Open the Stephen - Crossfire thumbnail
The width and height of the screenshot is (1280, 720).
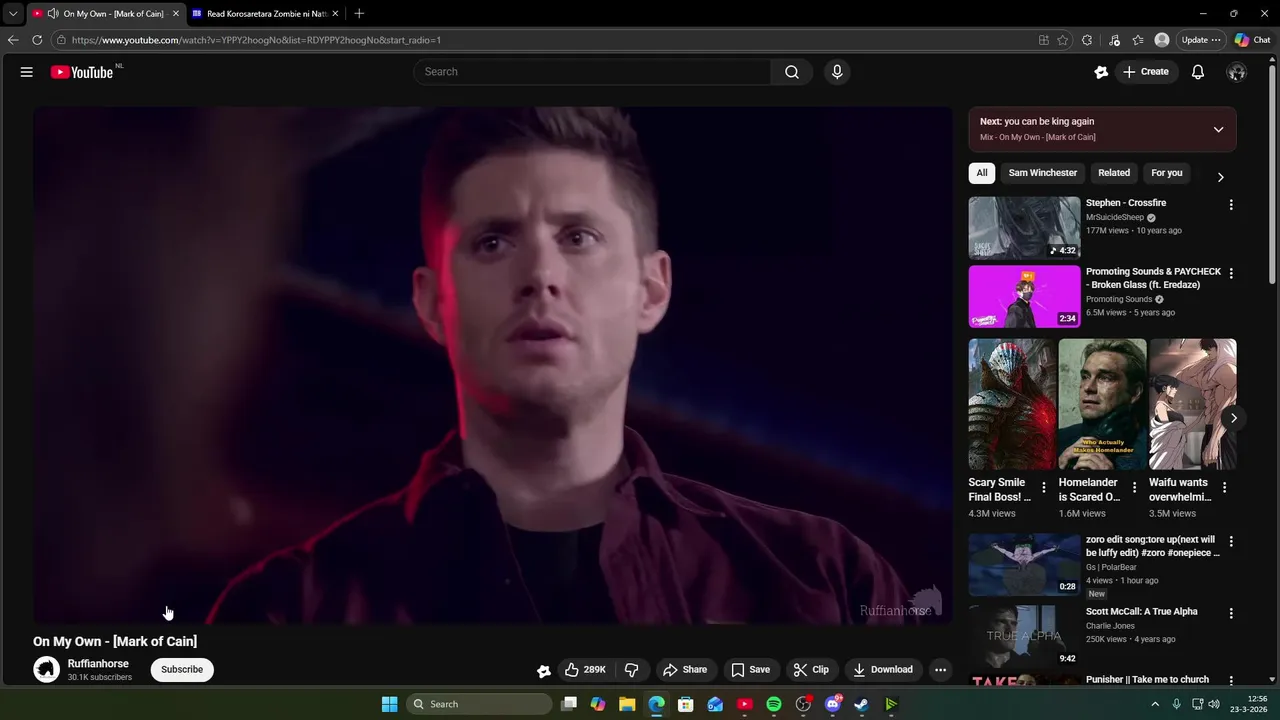[1024, 227]
